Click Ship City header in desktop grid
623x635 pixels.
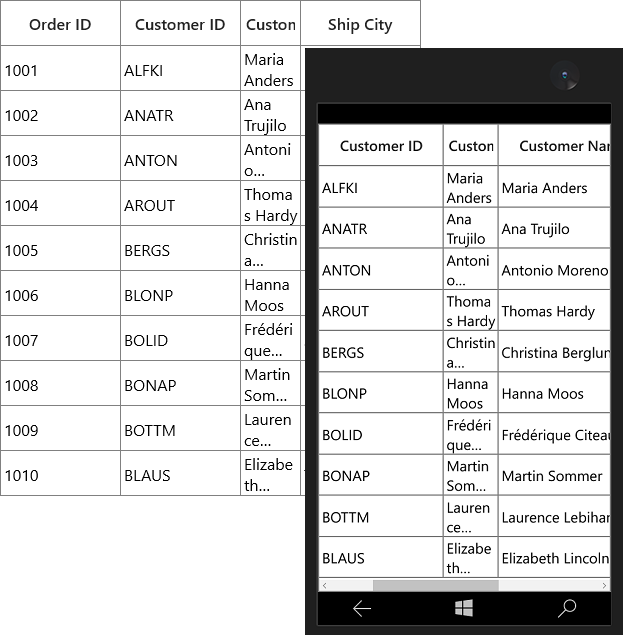pos(360,23)
